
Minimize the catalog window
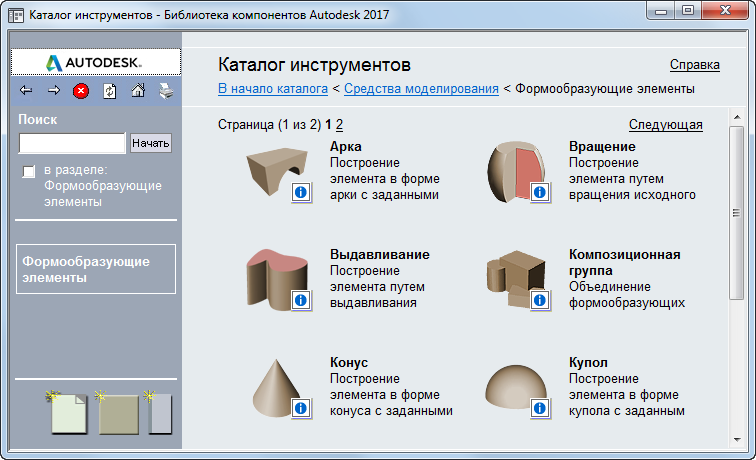click(661, 11)
